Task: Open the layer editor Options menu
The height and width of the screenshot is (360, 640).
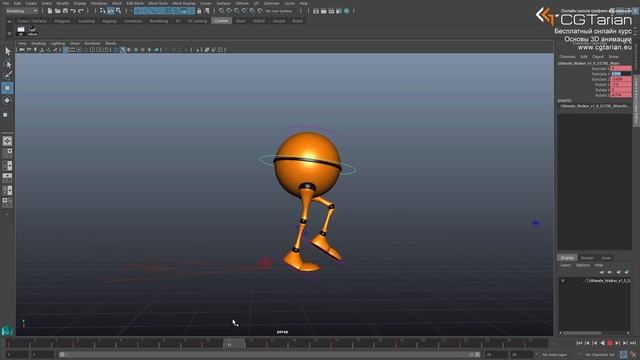Action: pos(583,265)
